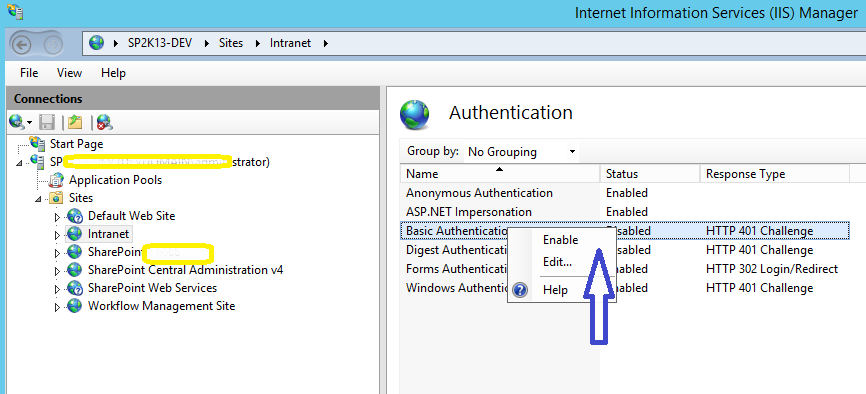
Task: Click the Start Page icon in the tree
Action: coord(38,143)
